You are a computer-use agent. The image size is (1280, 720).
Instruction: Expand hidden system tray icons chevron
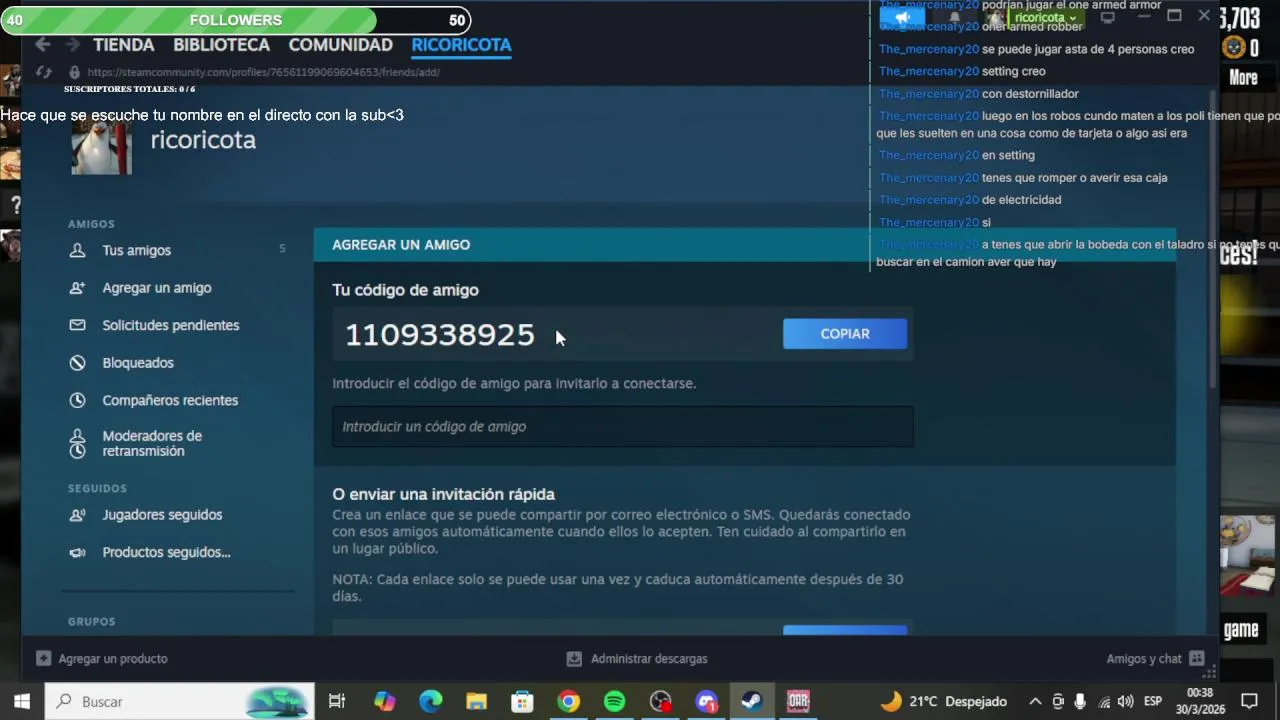[1035, 702]
